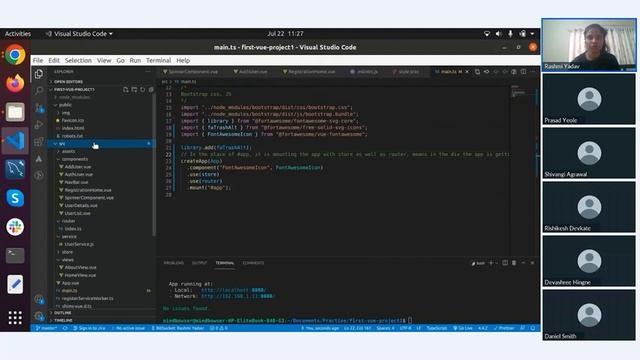Open Files app from the dock
Viewport: 640px width, 360px height.
[15, 112]
